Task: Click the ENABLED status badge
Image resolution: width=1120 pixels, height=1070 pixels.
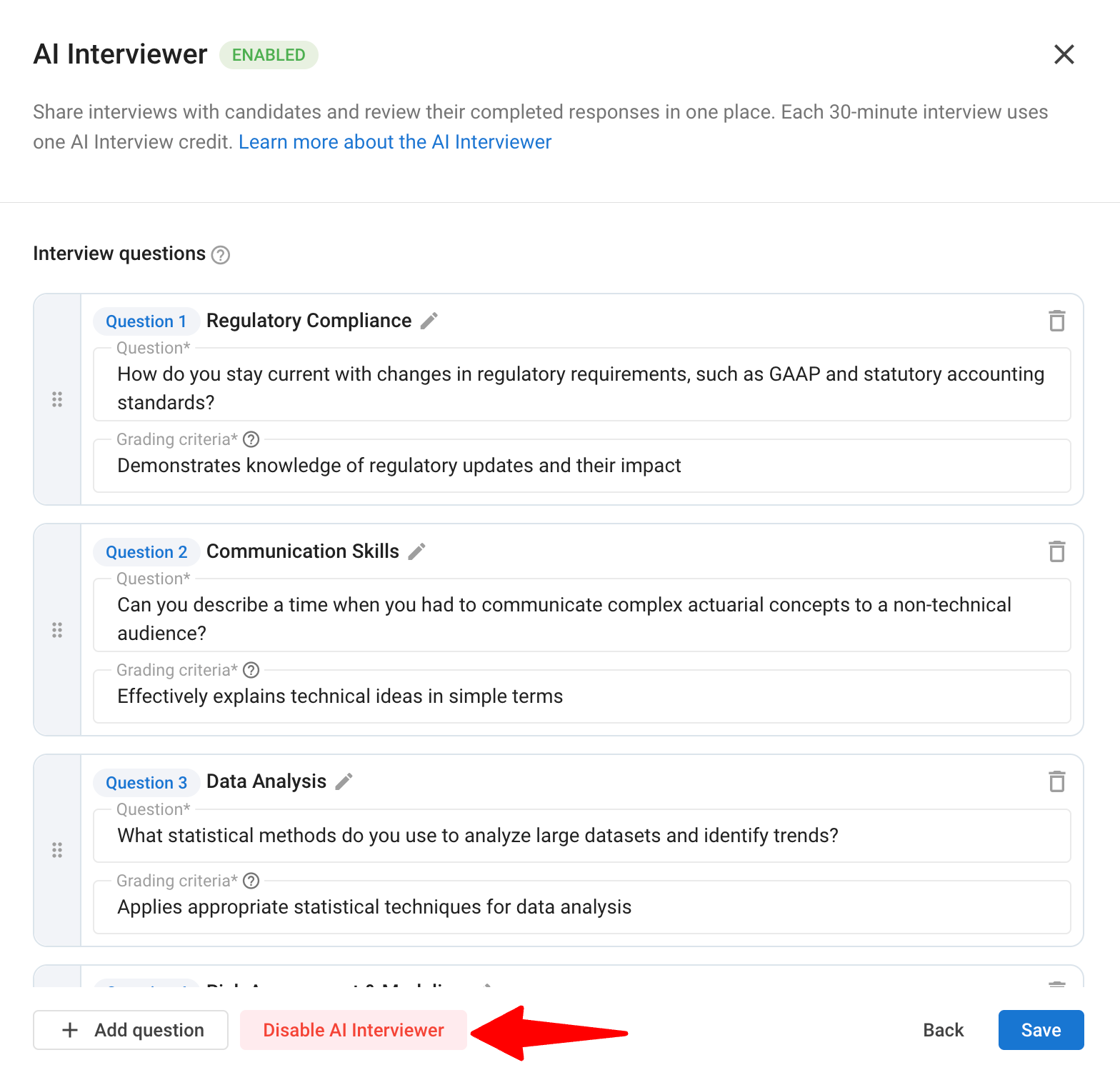Action: coord(269,55)
